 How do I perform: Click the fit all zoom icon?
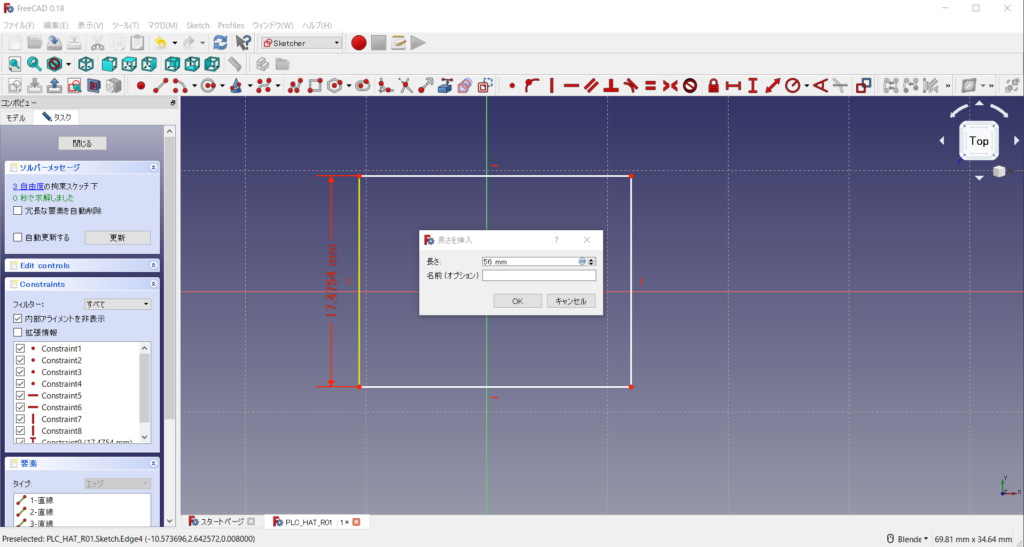[15, 64]
